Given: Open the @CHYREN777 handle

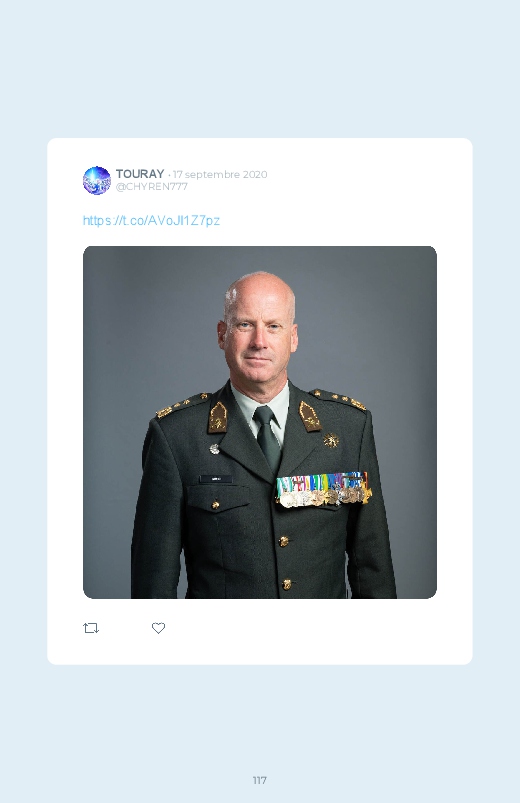Looking at the screenshot, I should (x=152, y=187).
